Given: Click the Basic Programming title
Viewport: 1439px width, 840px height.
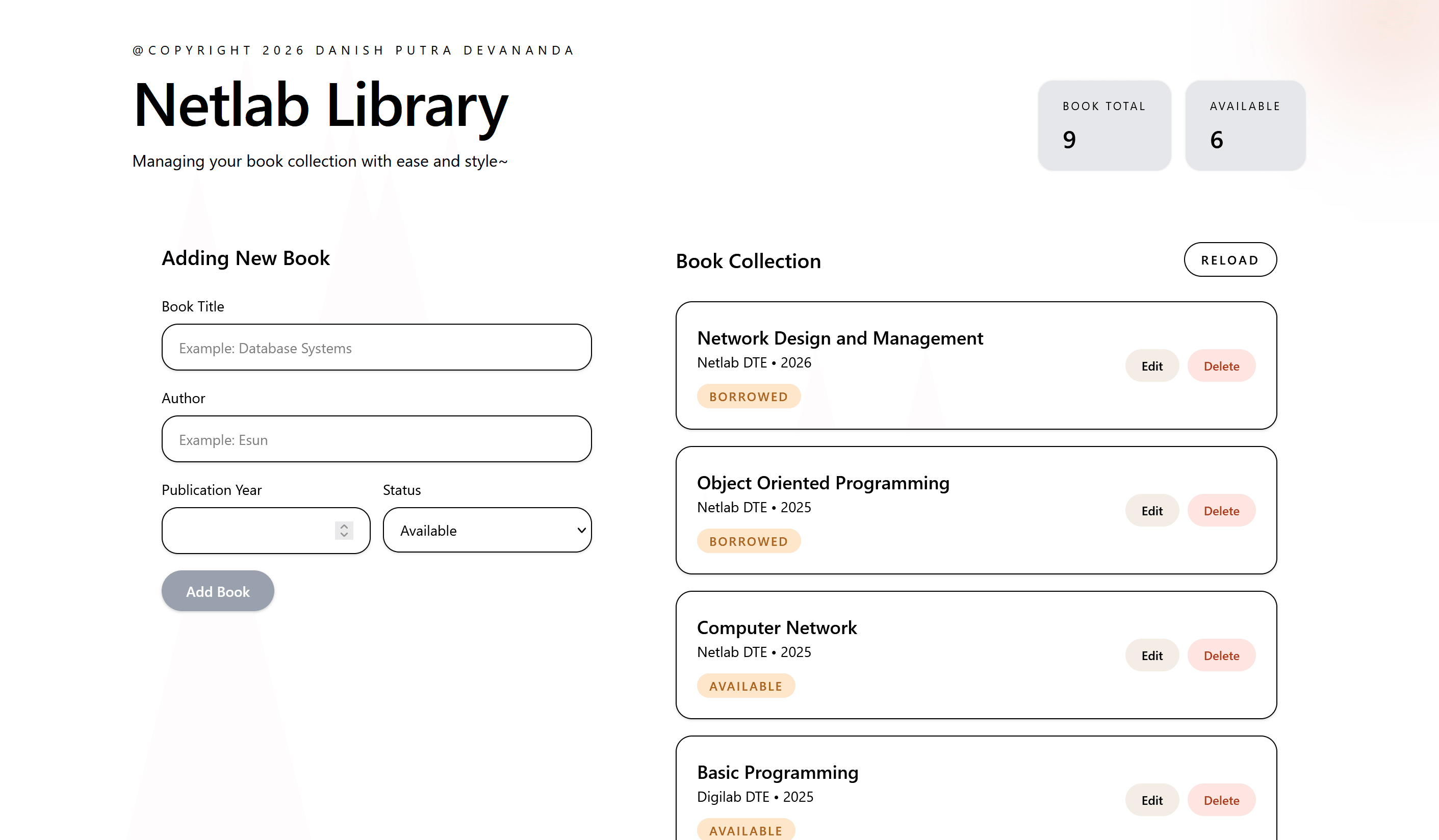Looking at the screenshot, I should pos(777,772).
